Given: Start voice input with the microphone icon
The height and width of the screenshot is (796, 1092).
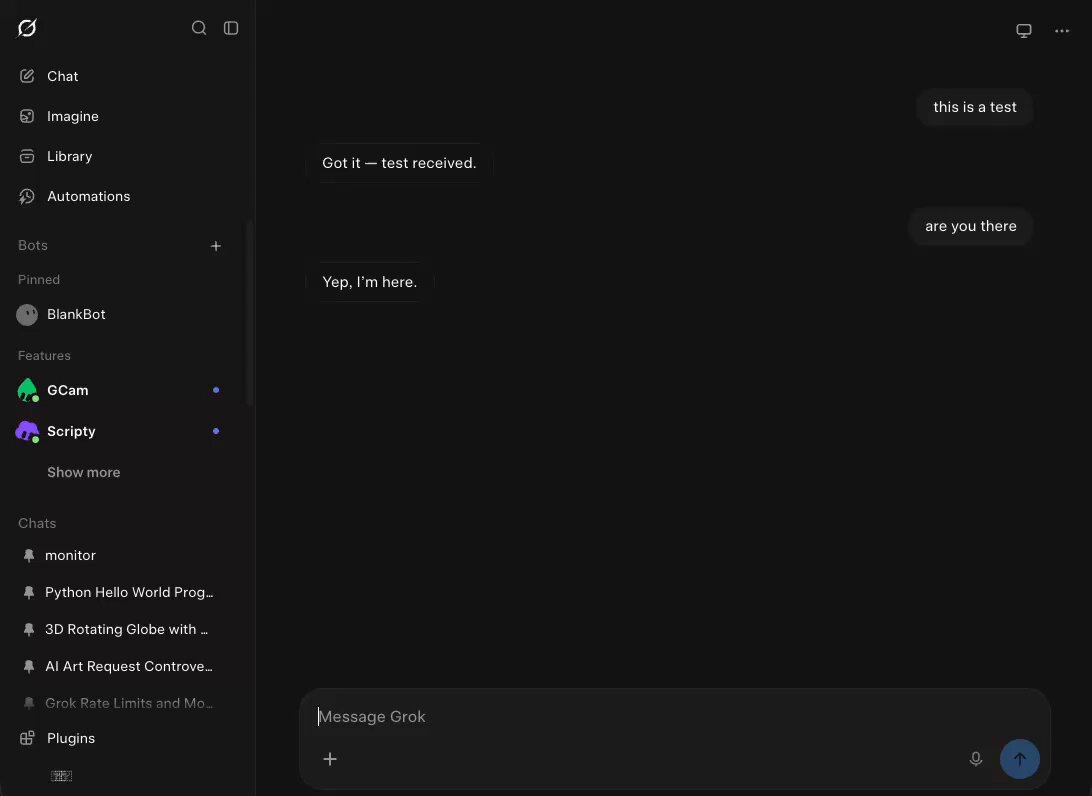Looking at the screenshot, I should pyautogui.click(x=976, y=759).
